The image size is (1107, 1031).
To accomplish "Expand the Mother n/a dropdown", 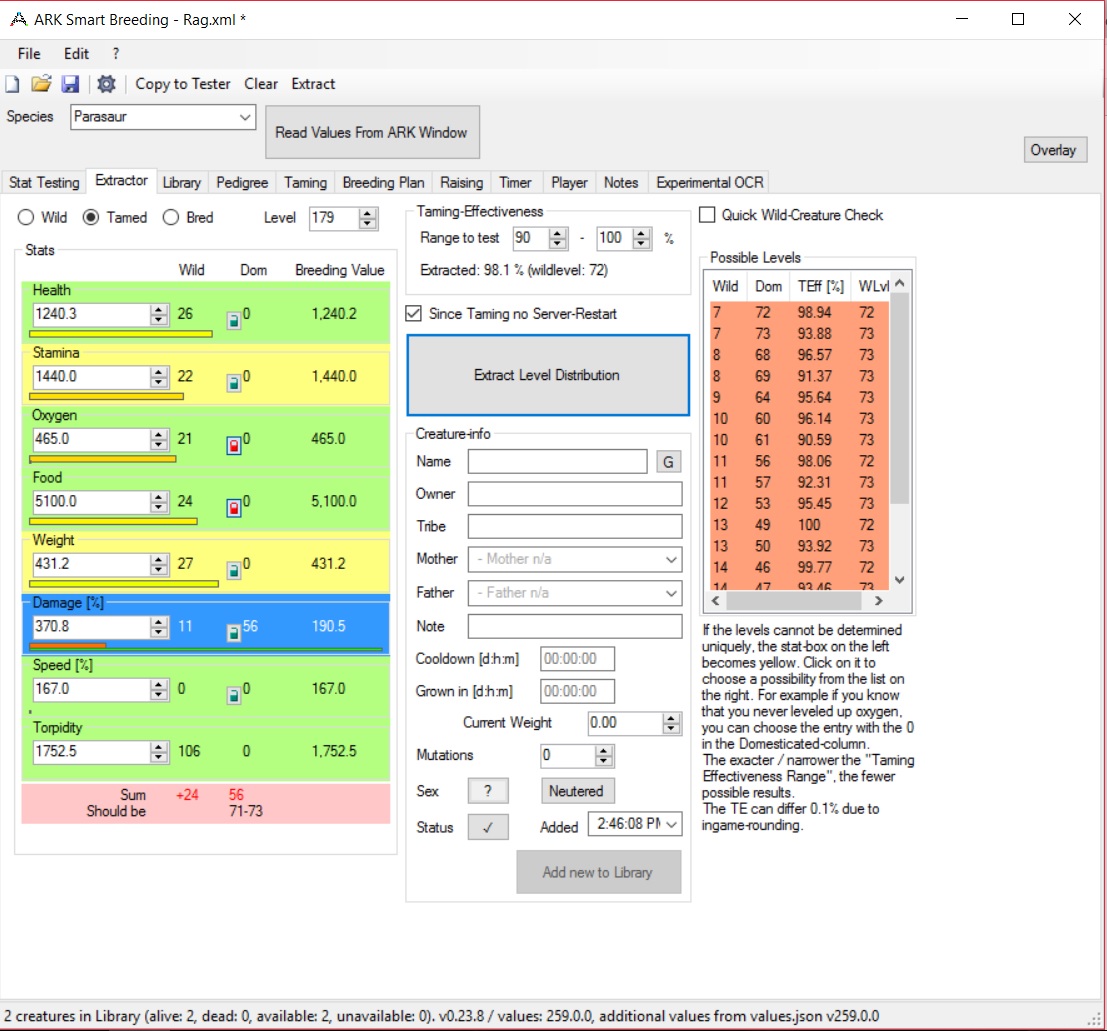I will coord(673,559).
